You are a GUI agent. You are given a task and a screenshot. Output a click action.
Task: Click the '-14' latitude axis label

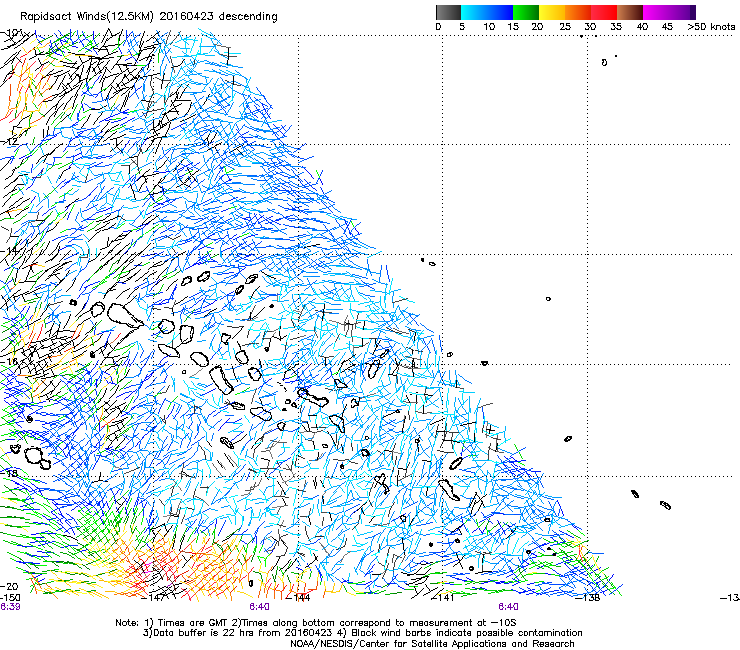coord(8,251)
